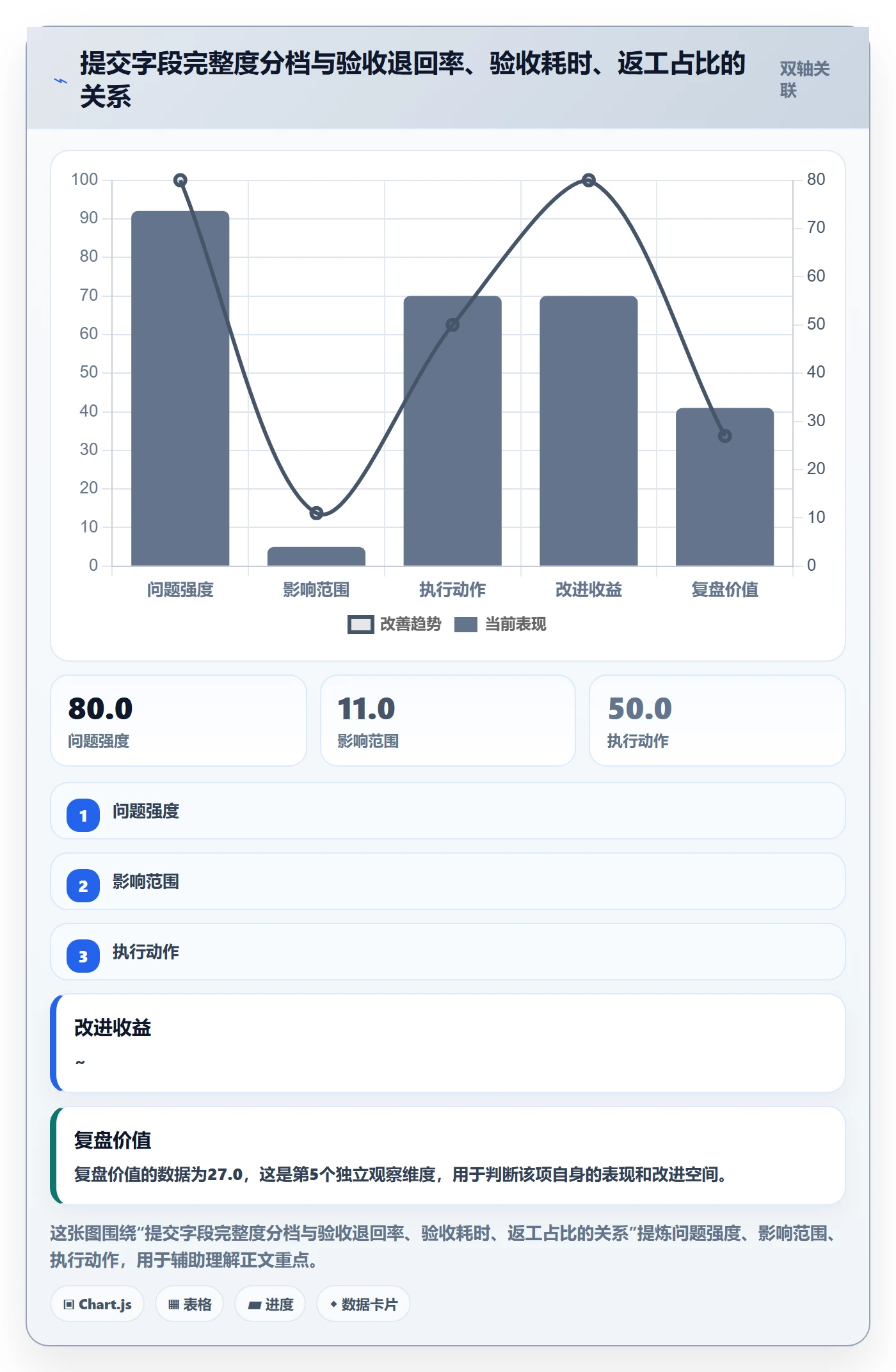The image size is (896, 1372).
Task: Click the 问题强度 bar in chart
Action: (180, 388)
